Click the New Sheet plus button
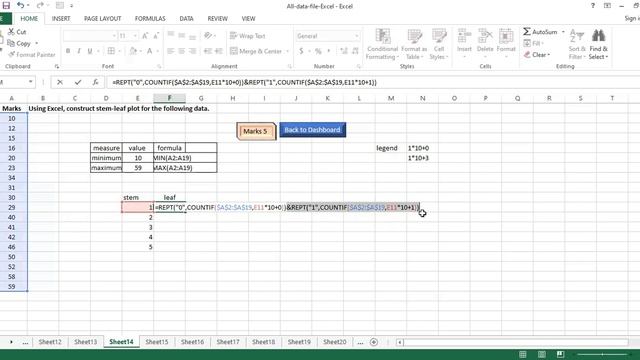This screenshot has width=640, height=360. 373,342
